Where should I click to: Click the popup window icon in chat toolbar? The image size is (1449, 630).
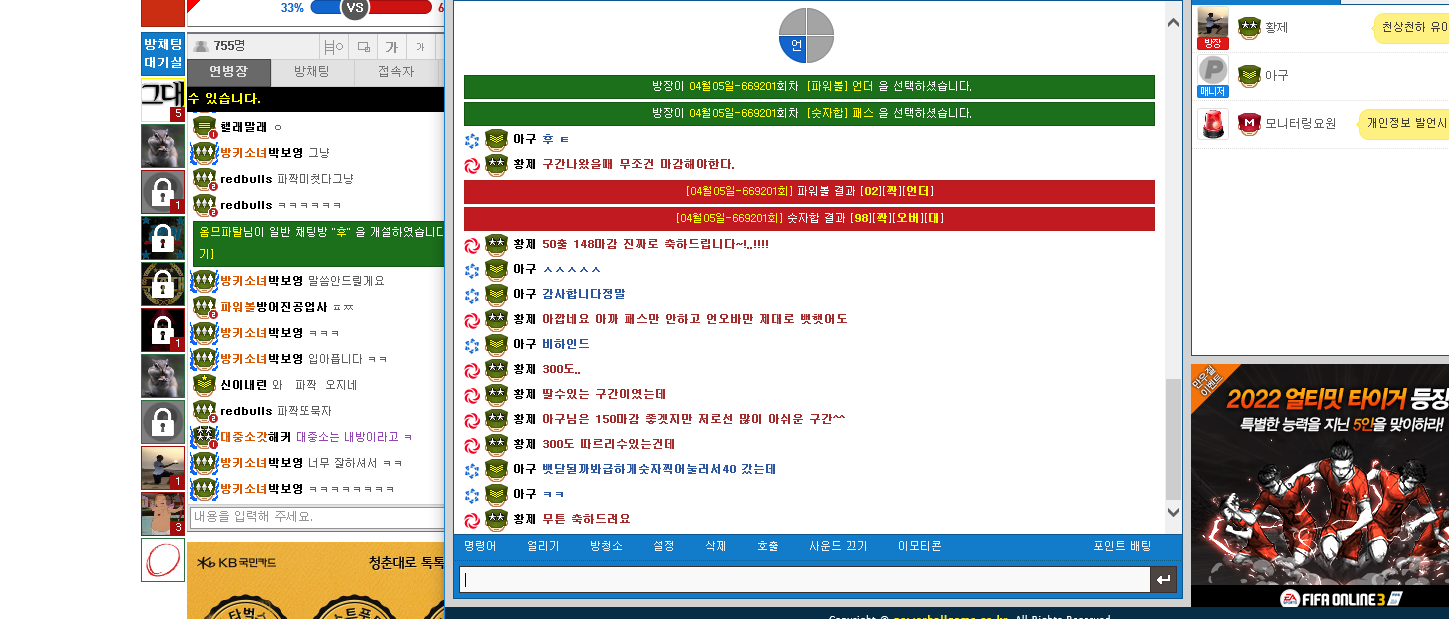tap(364, 46)
